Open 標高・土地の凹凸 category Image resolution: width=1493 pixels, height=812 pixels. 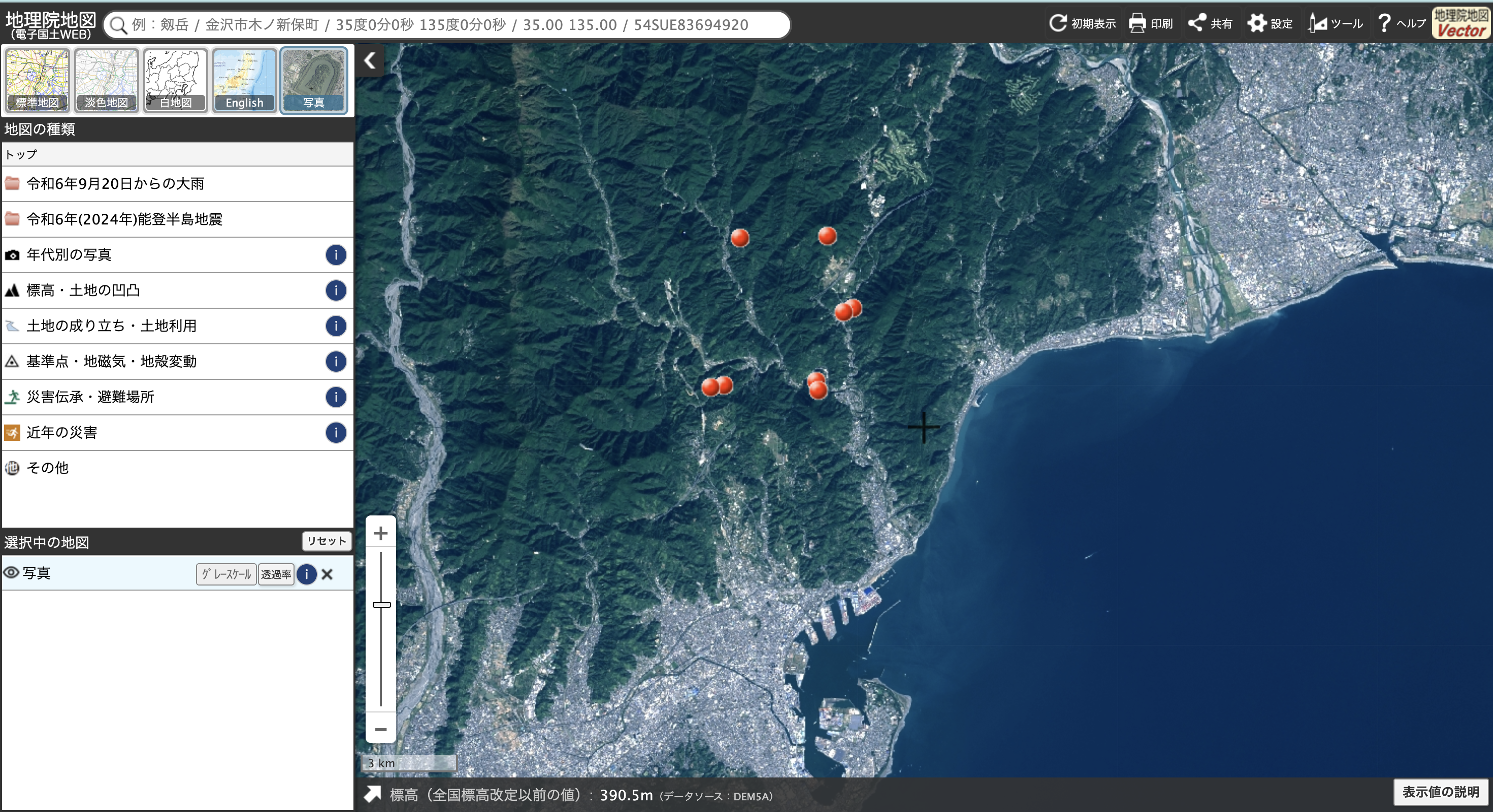83,290
